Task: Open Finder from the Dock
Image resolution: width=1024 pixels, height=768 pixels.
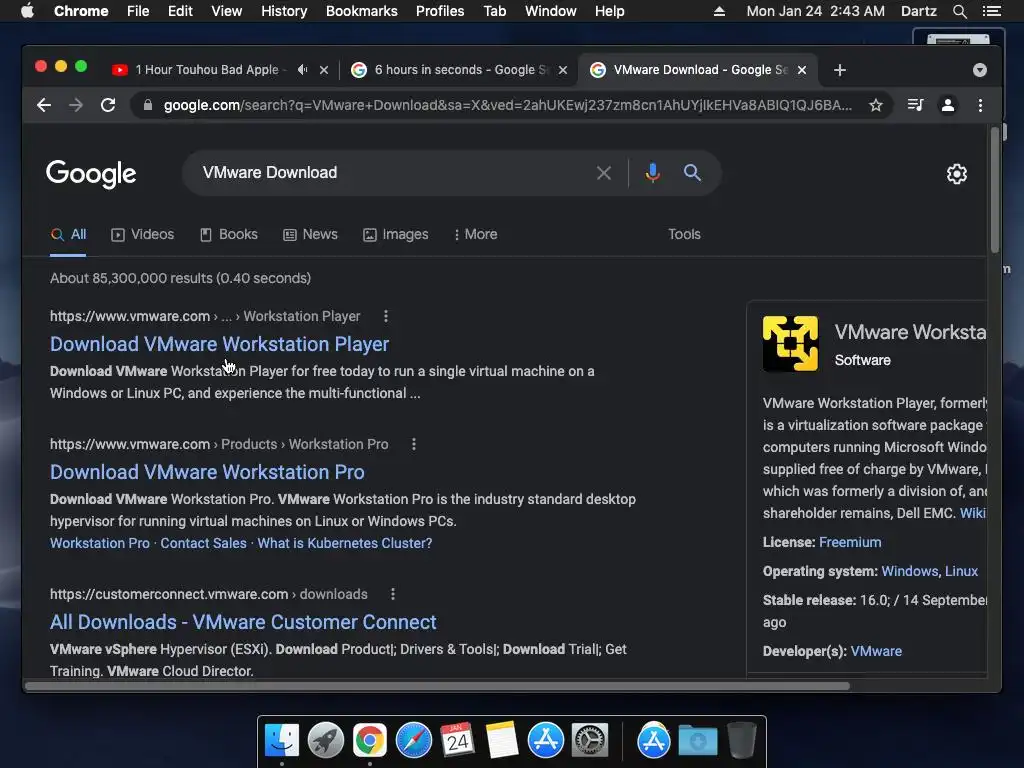Action: pos(282,741)
